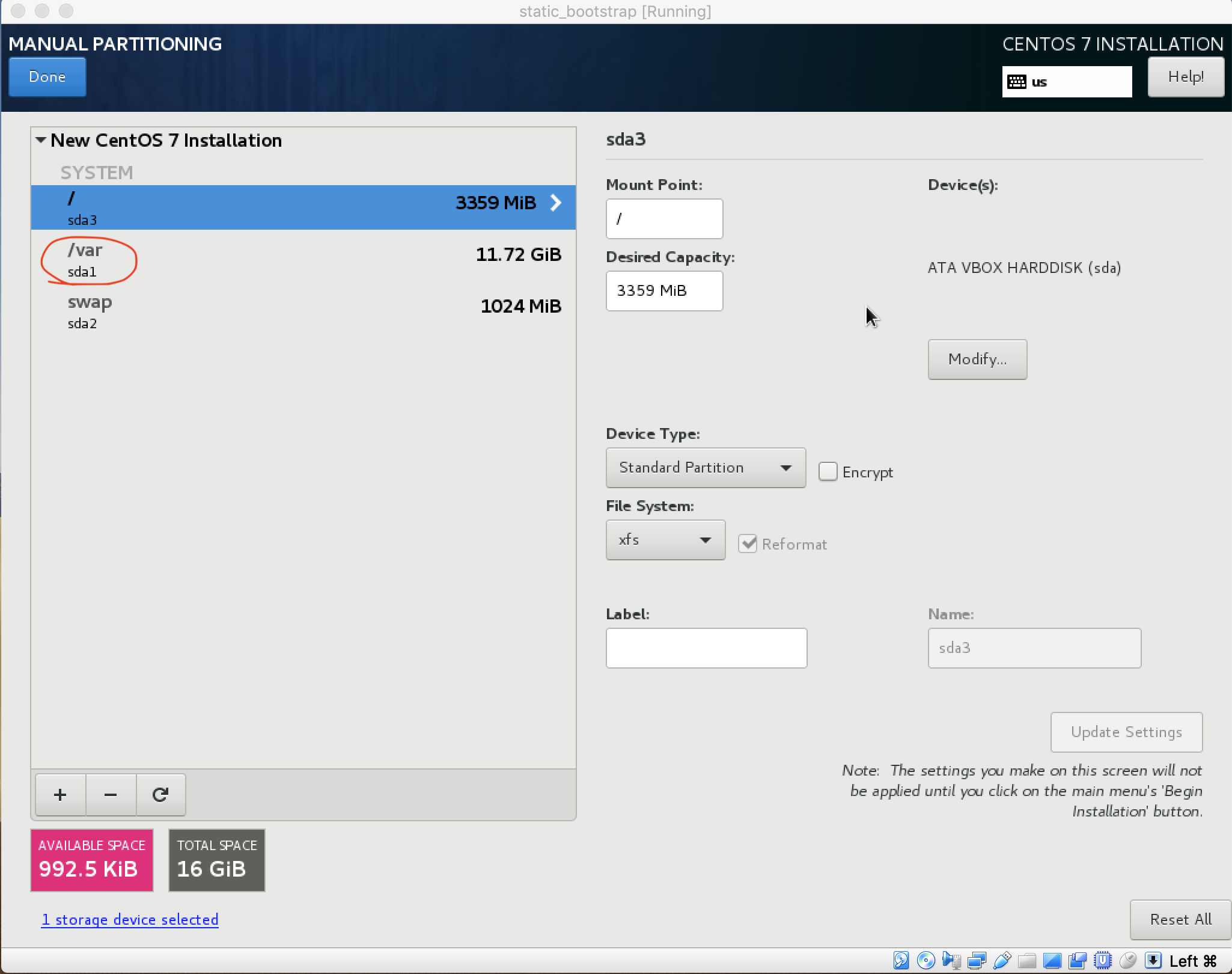Click the Modify... devices button

point(977,360)
